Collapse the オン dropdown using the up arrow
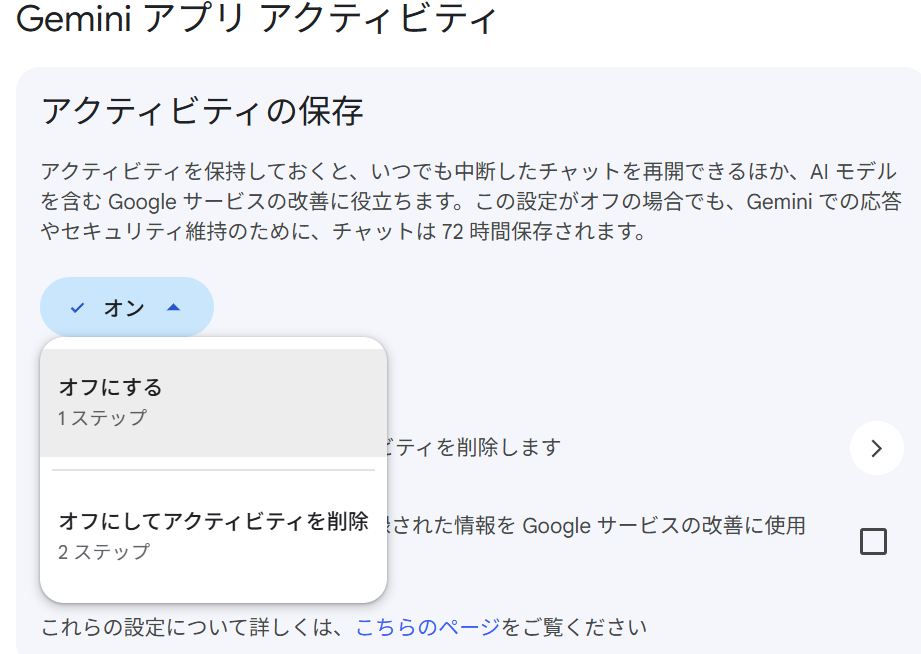 coord(173,308)
